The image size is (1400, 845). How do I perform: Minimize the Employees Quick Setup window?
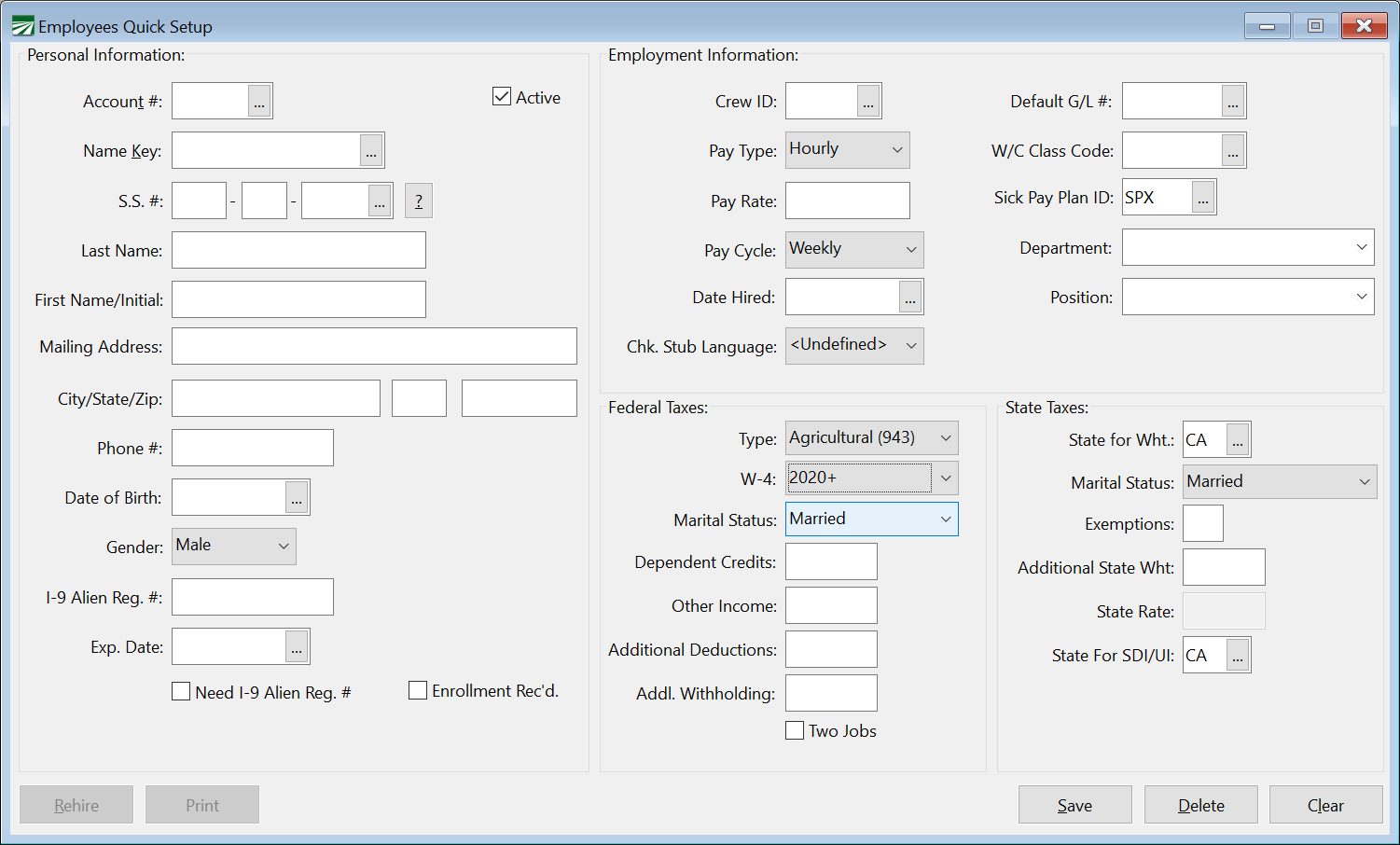pos(1268,26)
